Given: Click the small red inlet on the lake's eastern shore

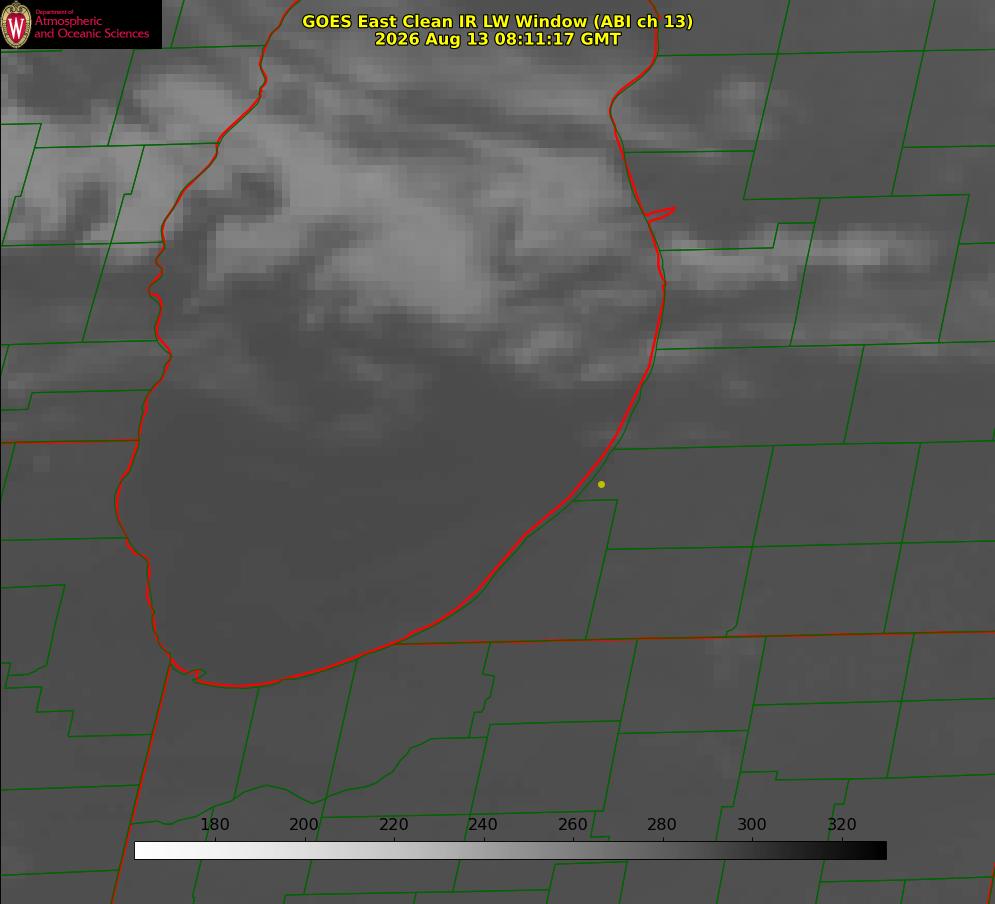Looking at the screenshot, I should coord(661,214).
